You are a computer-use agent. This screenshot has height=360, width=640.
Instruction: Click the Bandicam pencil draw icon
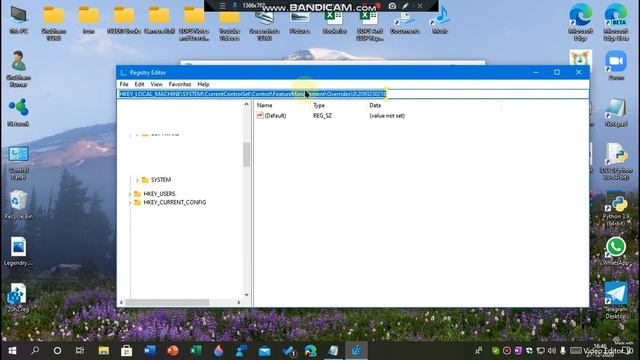[405, 6]
